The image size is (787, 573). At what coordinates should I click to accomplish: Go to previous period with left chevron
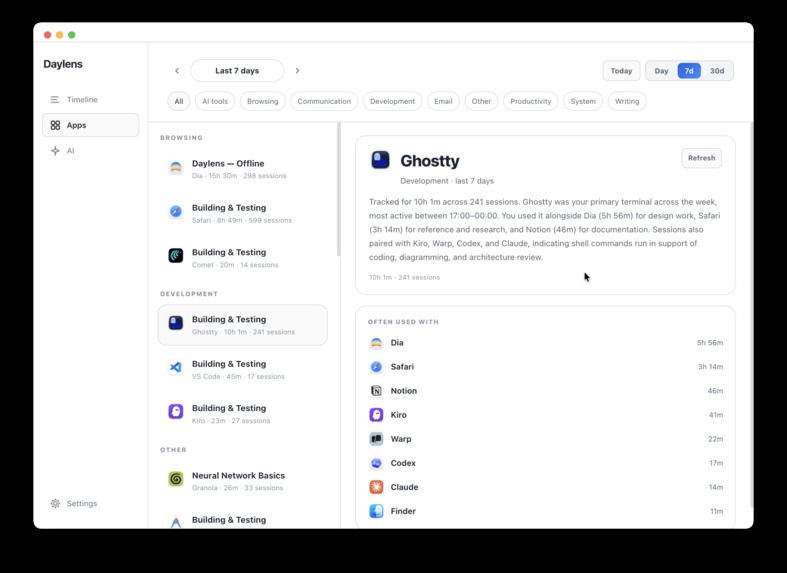click(177, 71)
